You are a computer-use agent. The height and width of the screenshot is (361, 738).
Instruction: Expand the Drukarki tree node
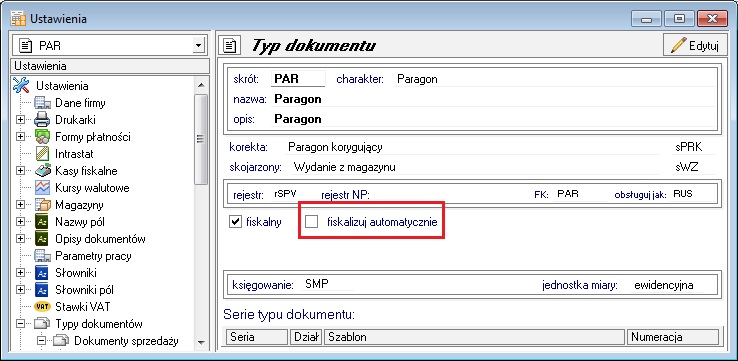coord(20,120)
